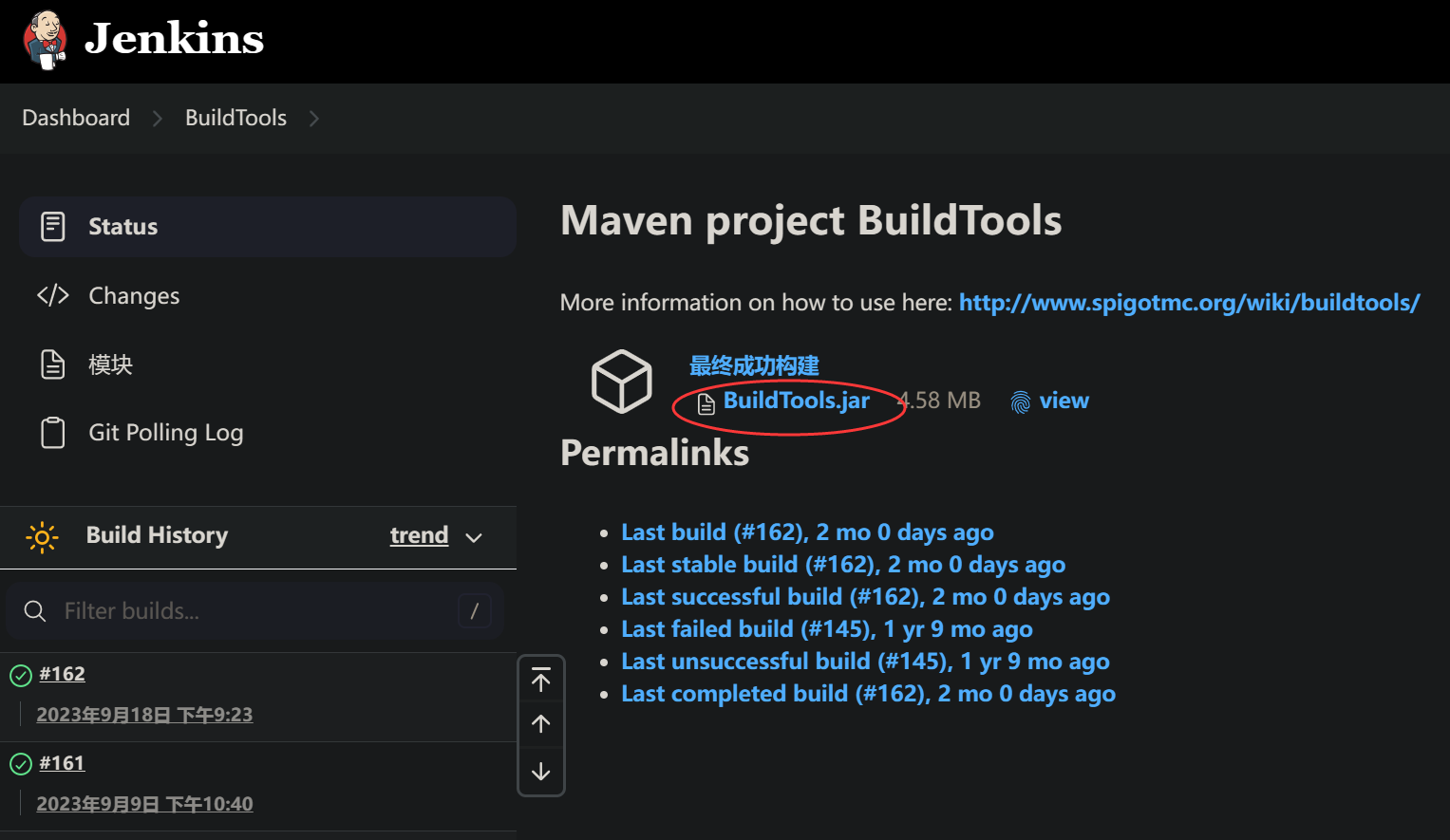This screenshot has height=840, width=1450.
Task: Click the Git Polling Log clipboard icon
Action: 53,433
